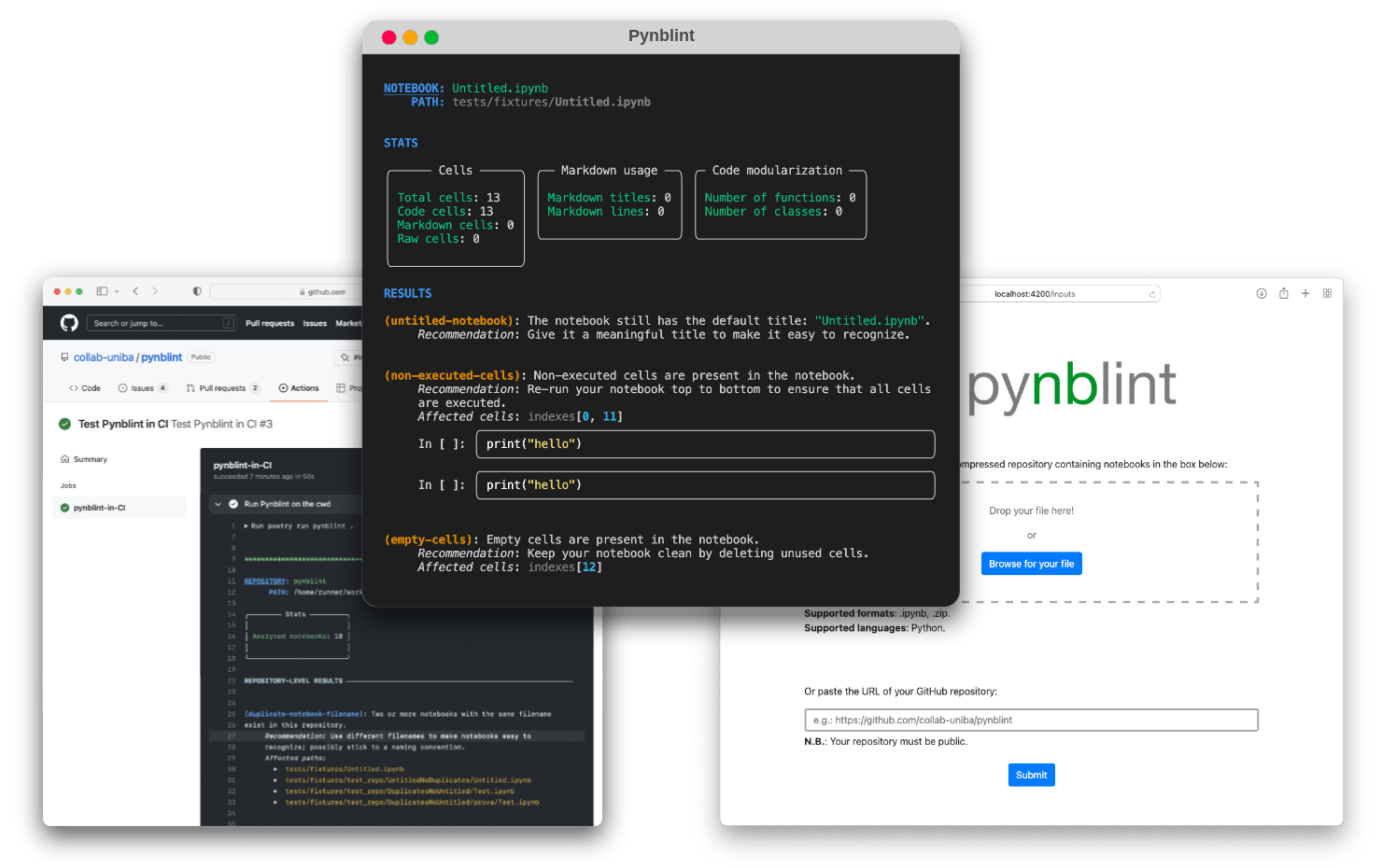Image resolution: width=1382 pixels, height=868 pixels.
Task: Click the GitHub repository URL input field
Action: (1031, 720)
